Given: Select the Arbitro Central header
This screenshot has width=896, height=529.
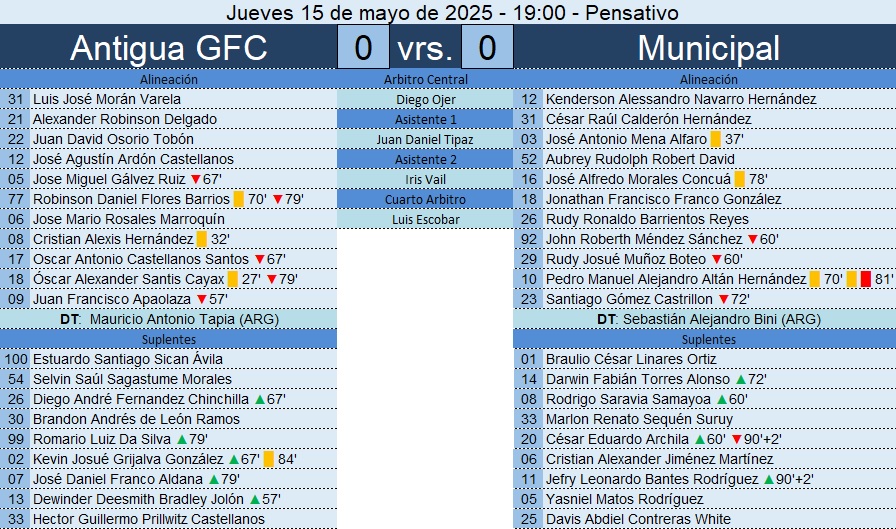Looking at the screenshot, I should click(x=425, y=79).
